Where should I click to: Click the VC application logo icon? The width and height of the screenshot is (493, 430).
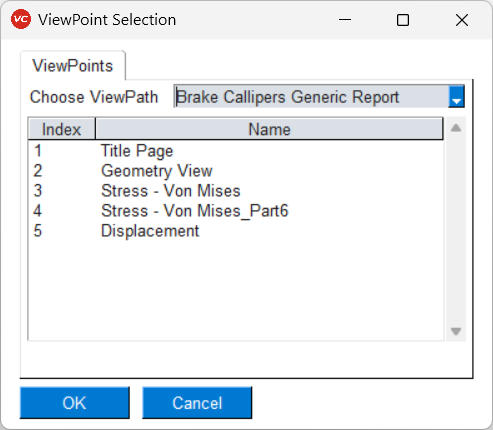click(x=21, y=19)
